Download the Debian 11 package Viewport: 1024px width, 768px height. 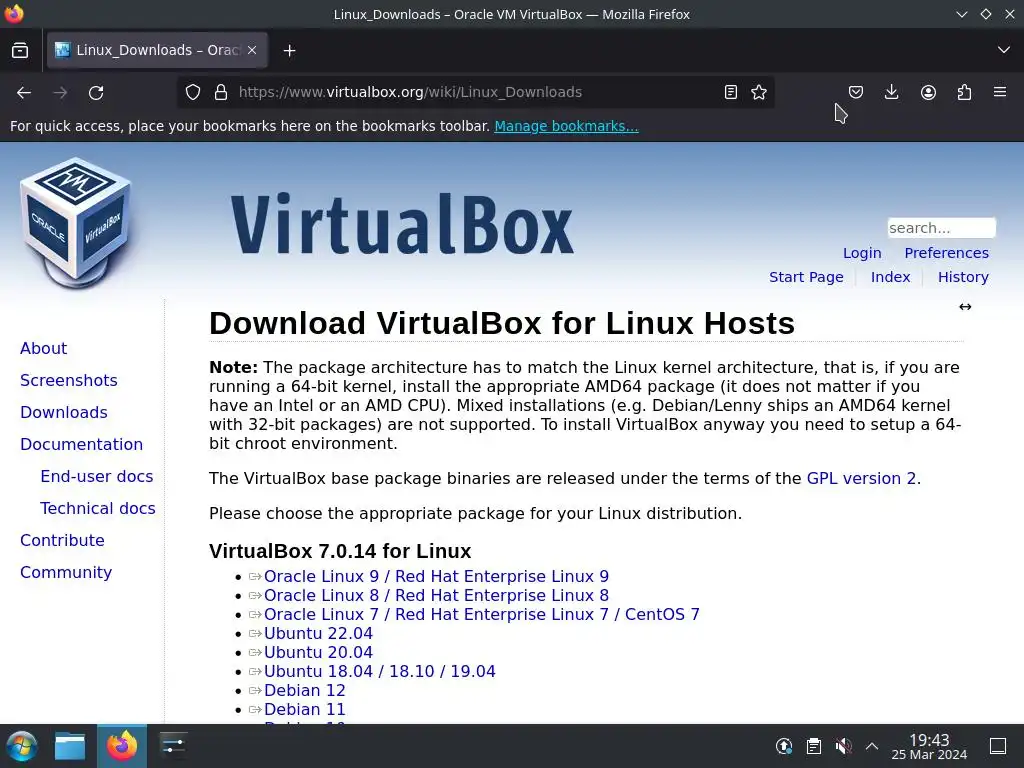304,709
